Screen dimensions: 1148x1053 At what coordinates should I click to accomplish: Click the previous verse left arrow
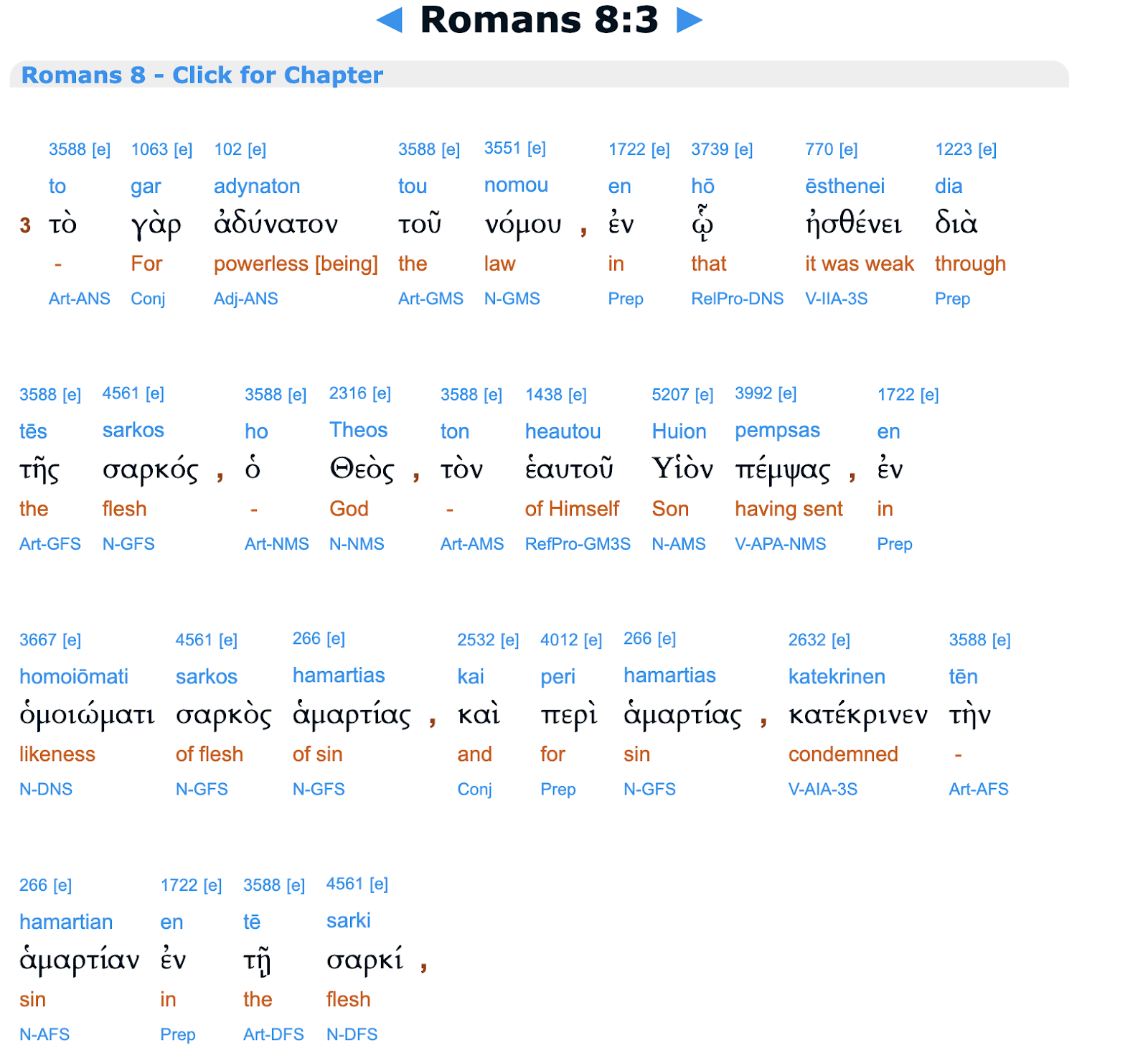390,20
